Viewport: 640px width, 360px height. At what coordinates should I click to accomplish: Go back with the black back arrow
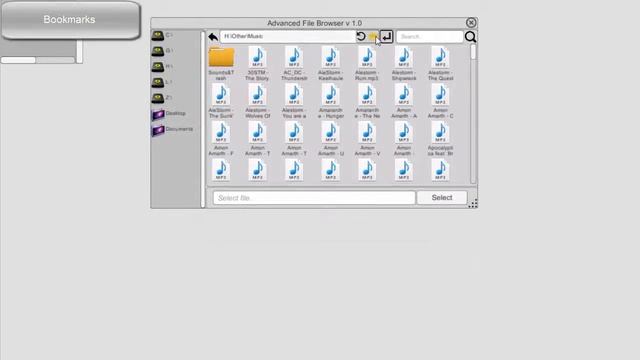pos(213,37)
